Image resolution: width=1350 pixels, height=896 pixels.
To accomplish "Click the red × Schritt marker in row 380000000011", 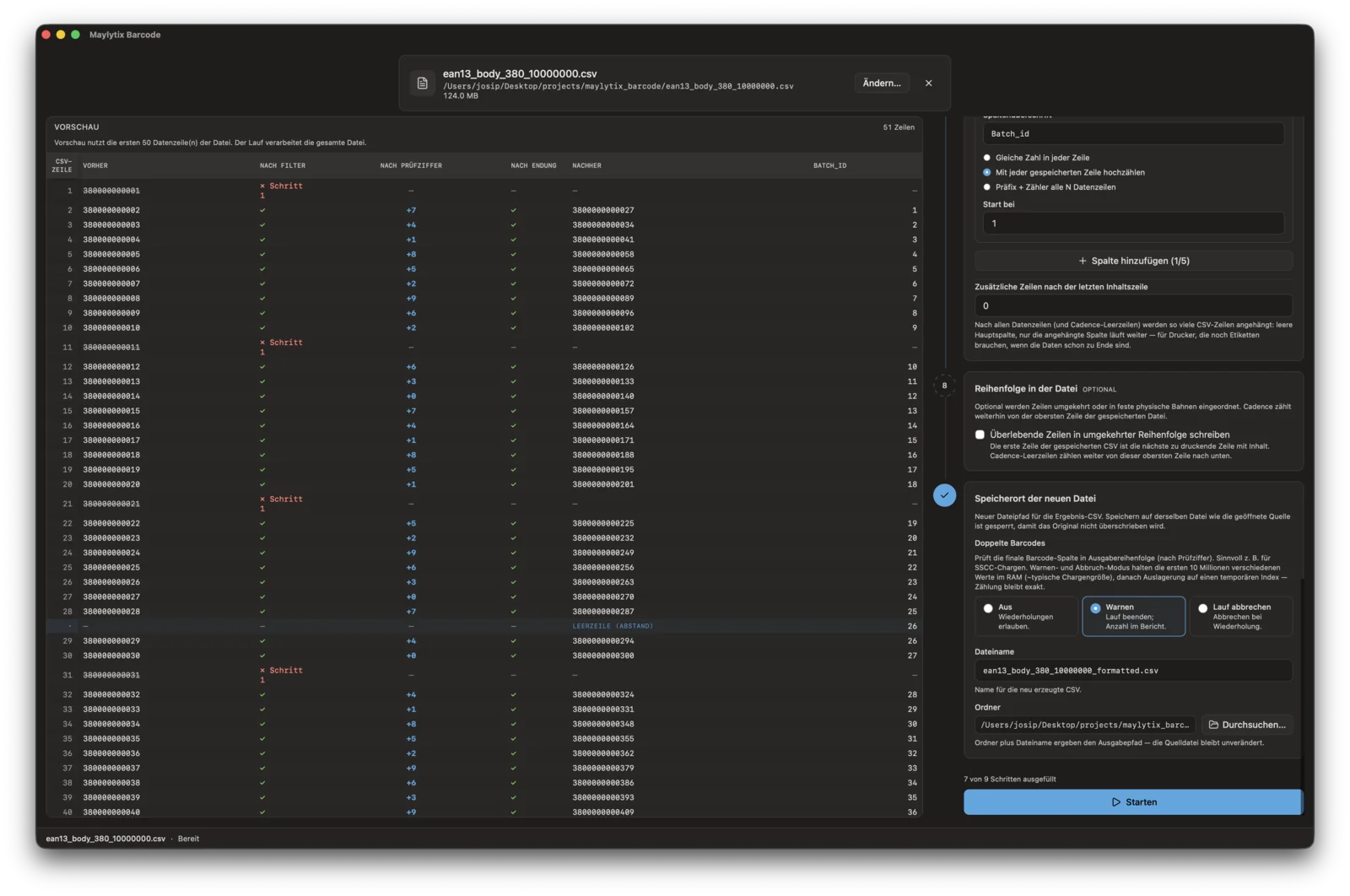I will 281,347.
